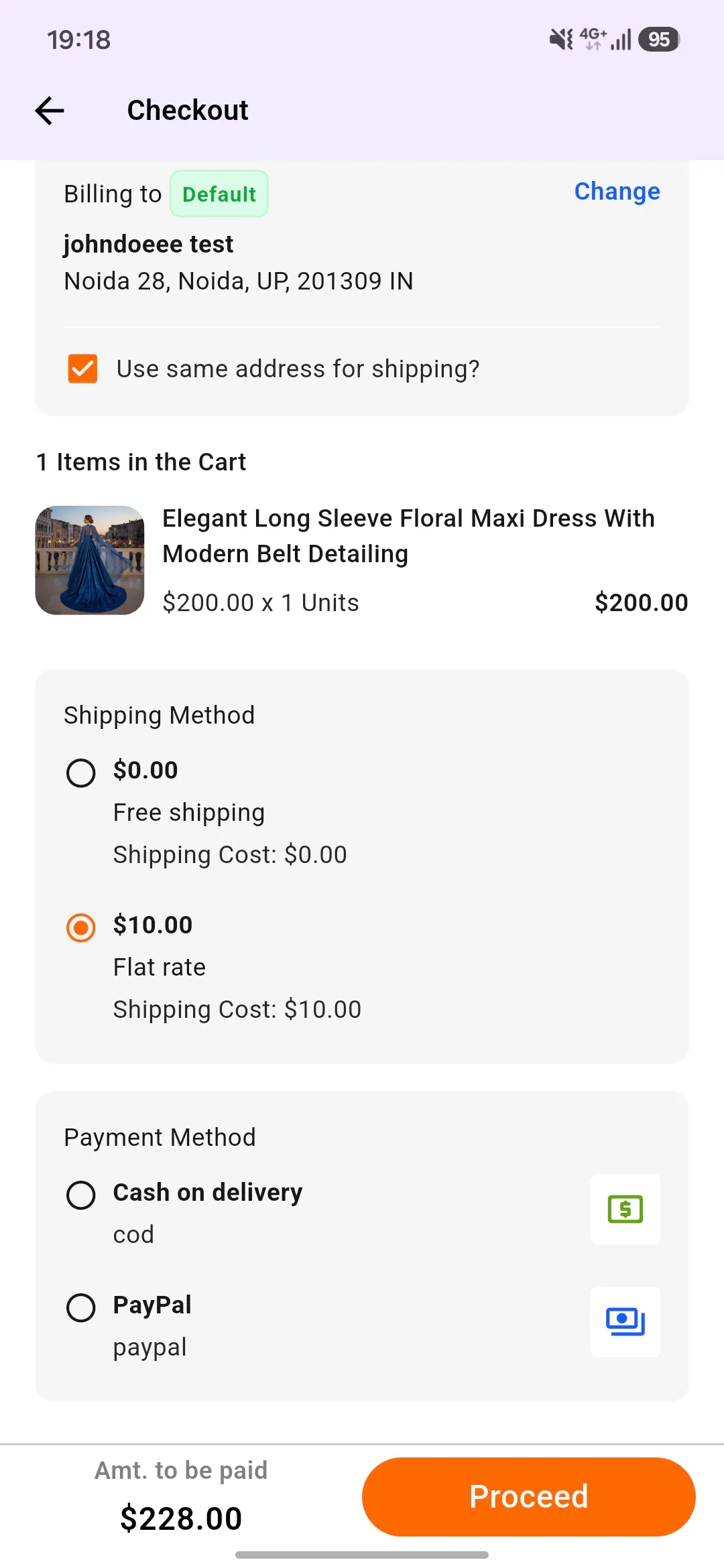The width and height of the screenshot is (724, 1568).
Task: Tap the back arrow icon
Action: (x=50, y=111)
